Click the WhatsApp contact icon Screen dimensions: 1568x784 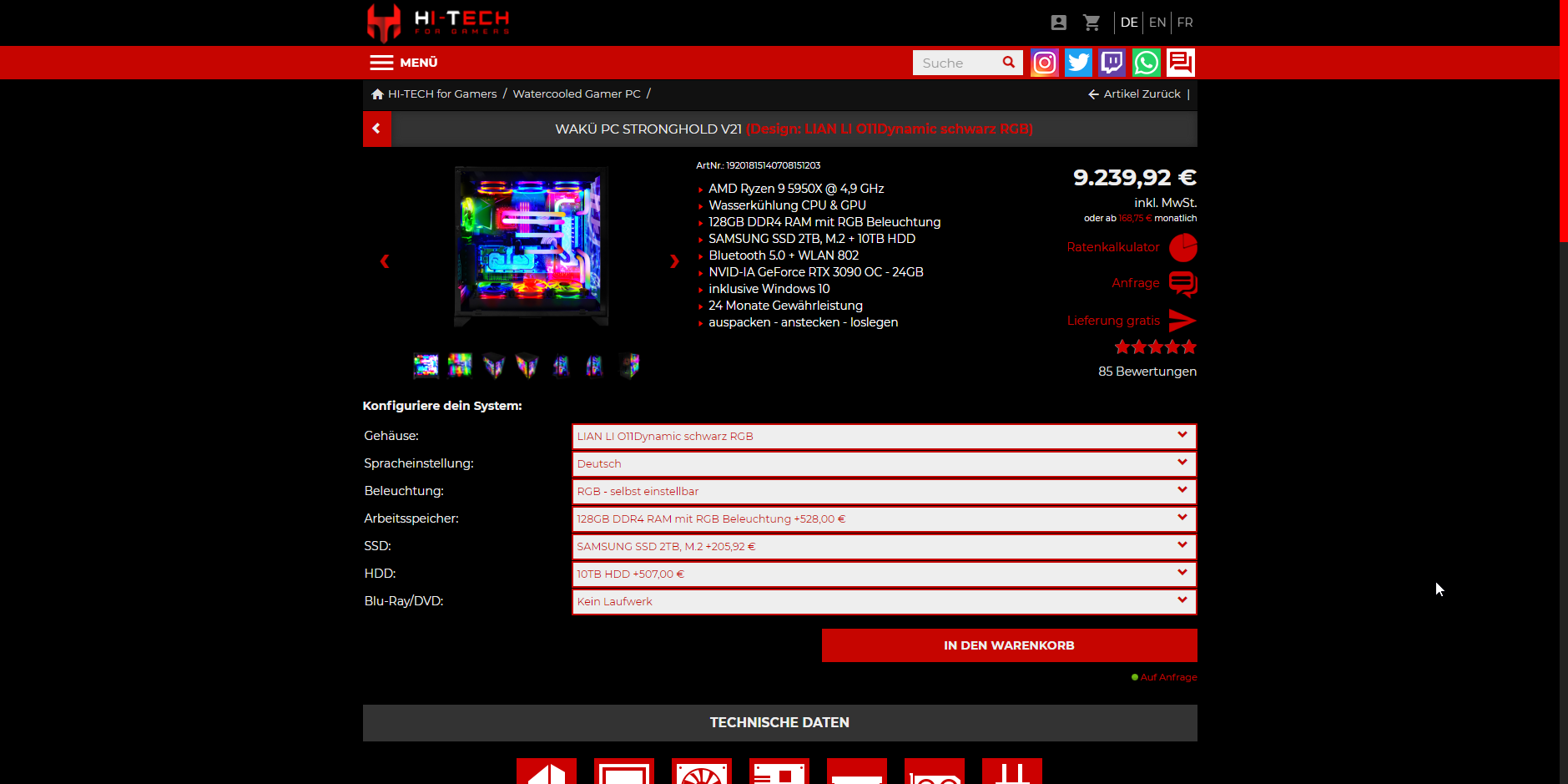point(1146,63)
